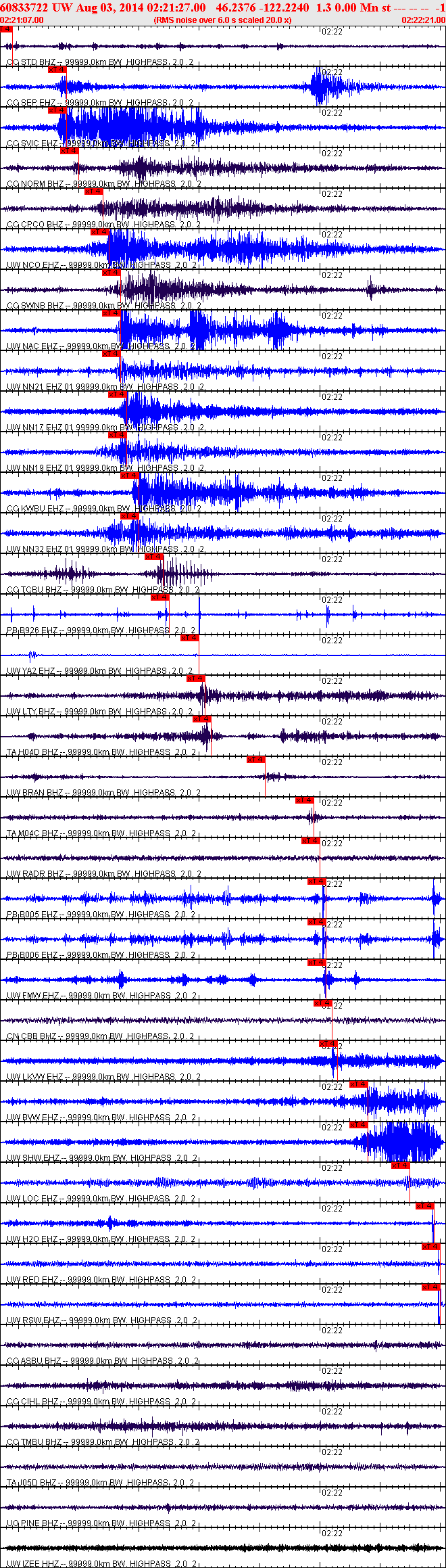Click the 'UW LKVW EHZ' label
This screenshot has height=1568, width=446.
click(35, 1077)
